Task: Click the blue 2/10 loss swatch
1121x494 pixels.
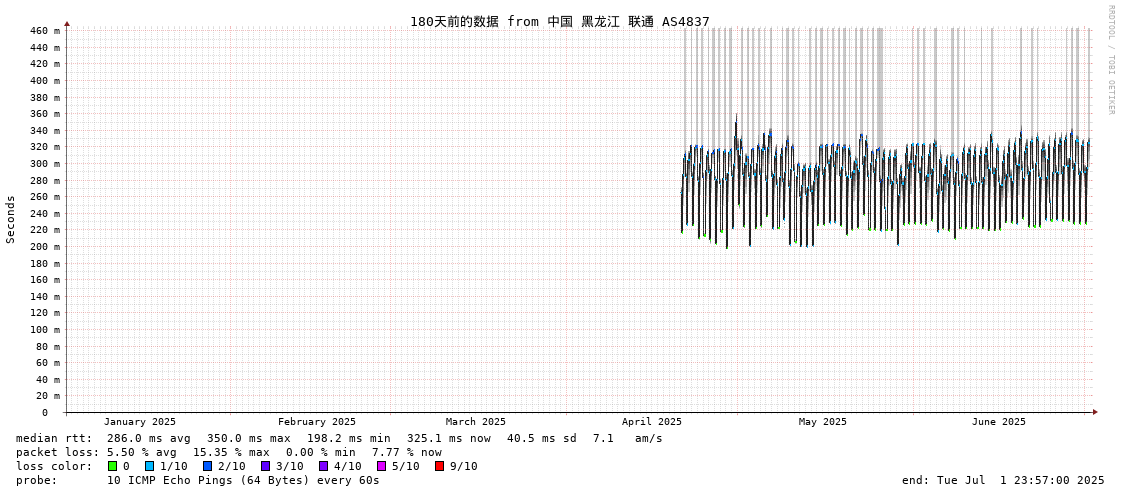Action: (207, 466)
